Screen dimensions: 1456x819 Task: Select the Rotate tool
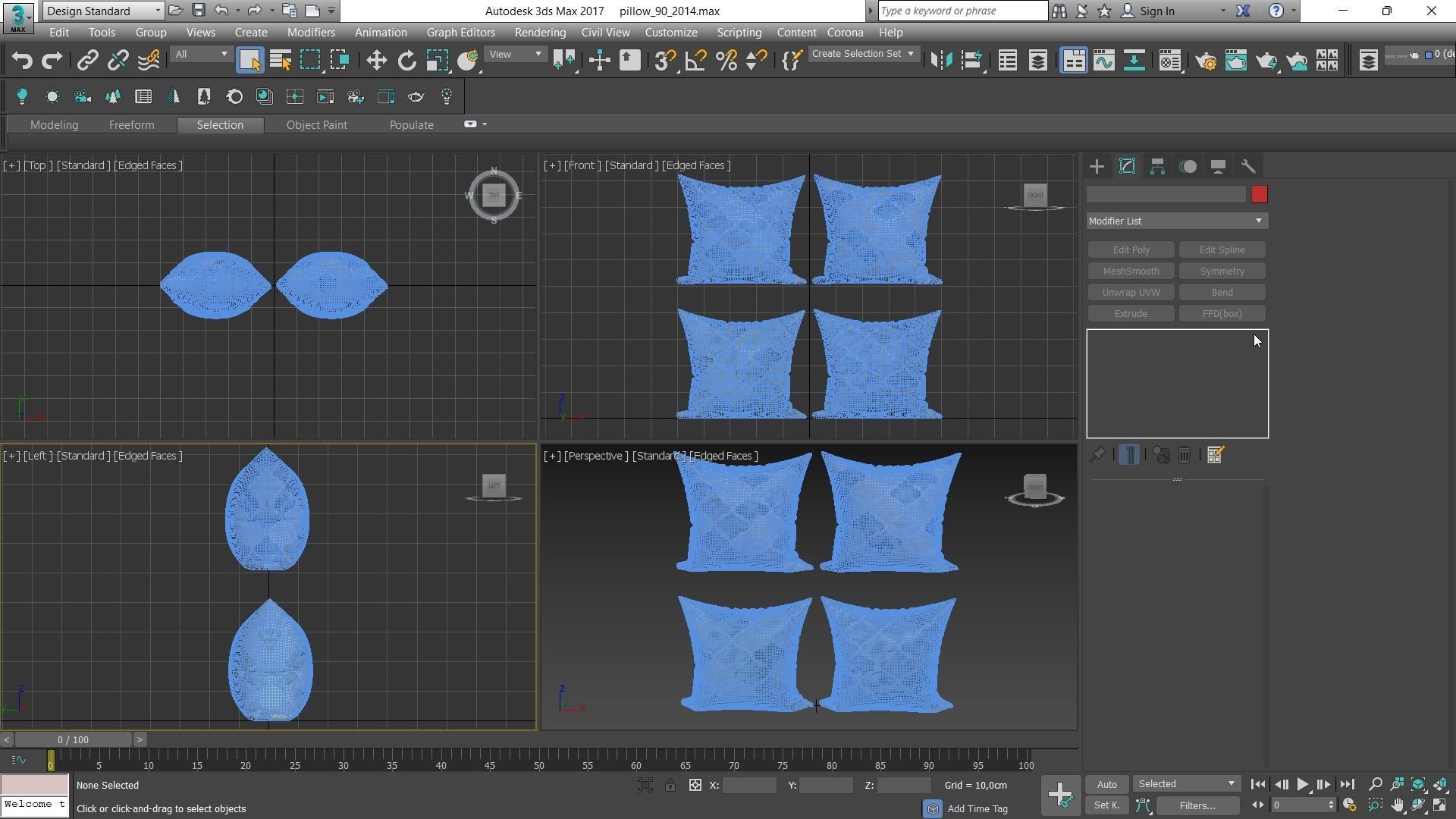click(407, 61)
